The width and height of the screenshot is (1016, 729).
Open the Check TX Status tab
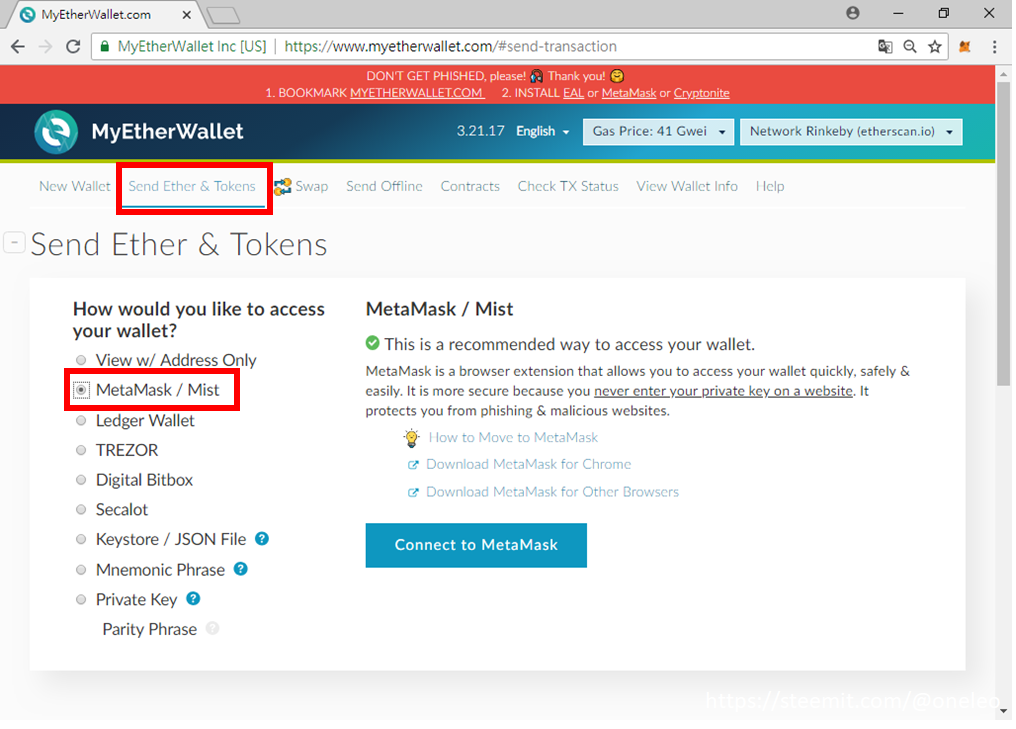568,187
